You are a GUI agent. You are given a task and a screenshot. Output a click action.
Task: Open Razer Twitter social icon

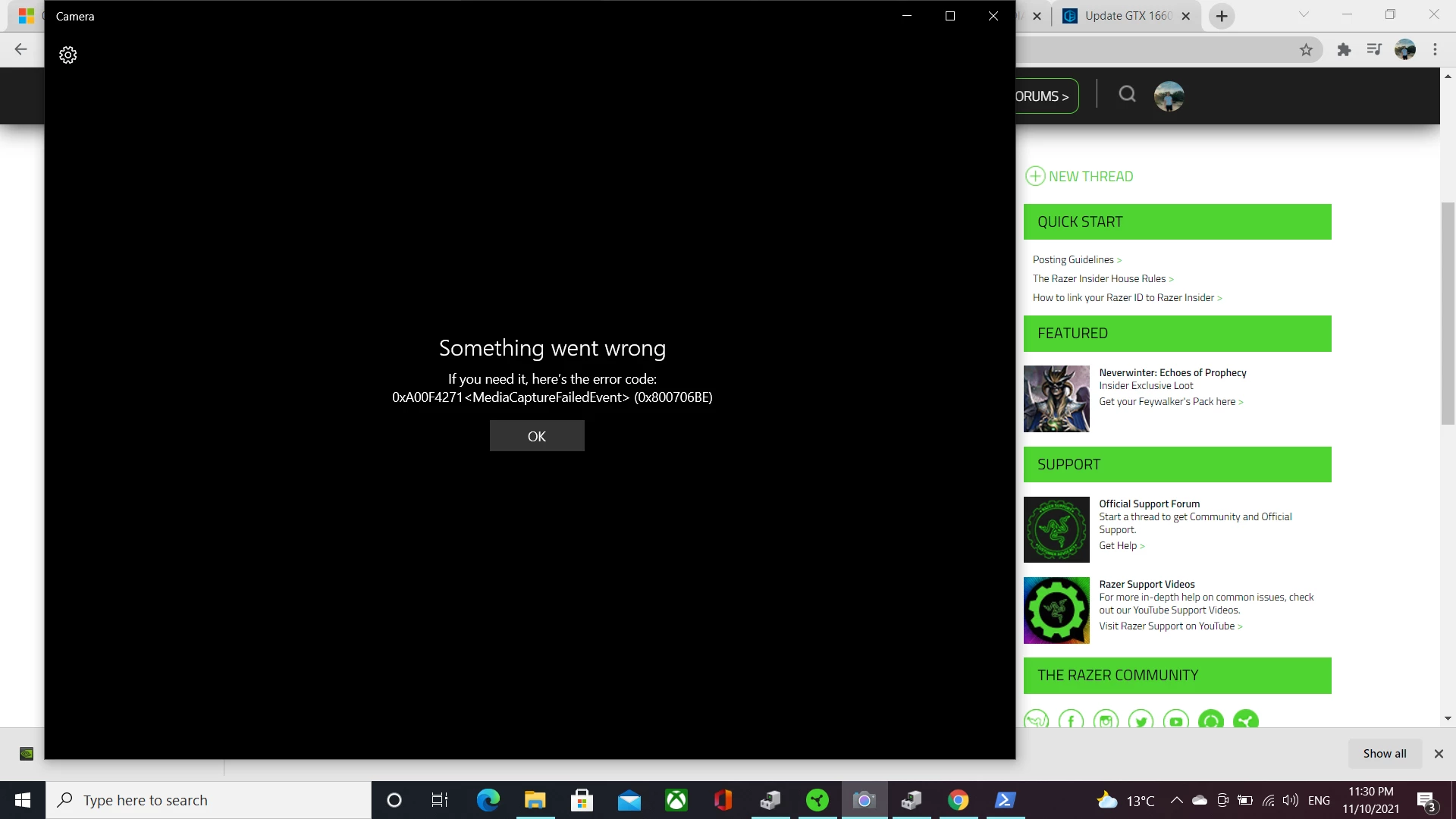pos(1141,720)
